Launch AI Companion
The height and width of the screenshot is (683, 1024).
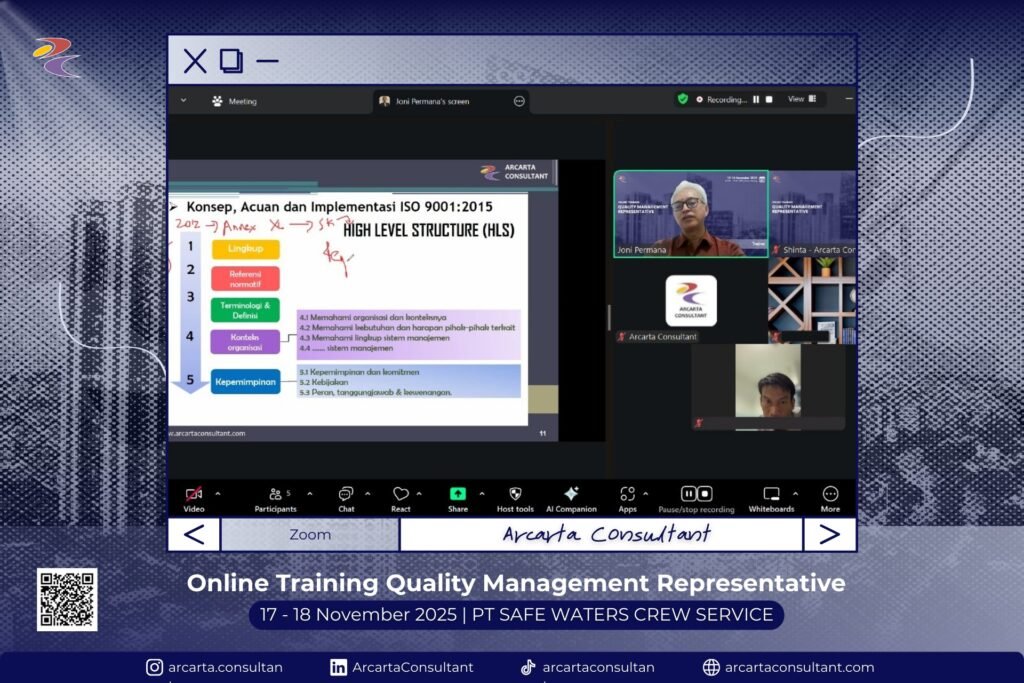pyautogui.click(x=571, y=494)
